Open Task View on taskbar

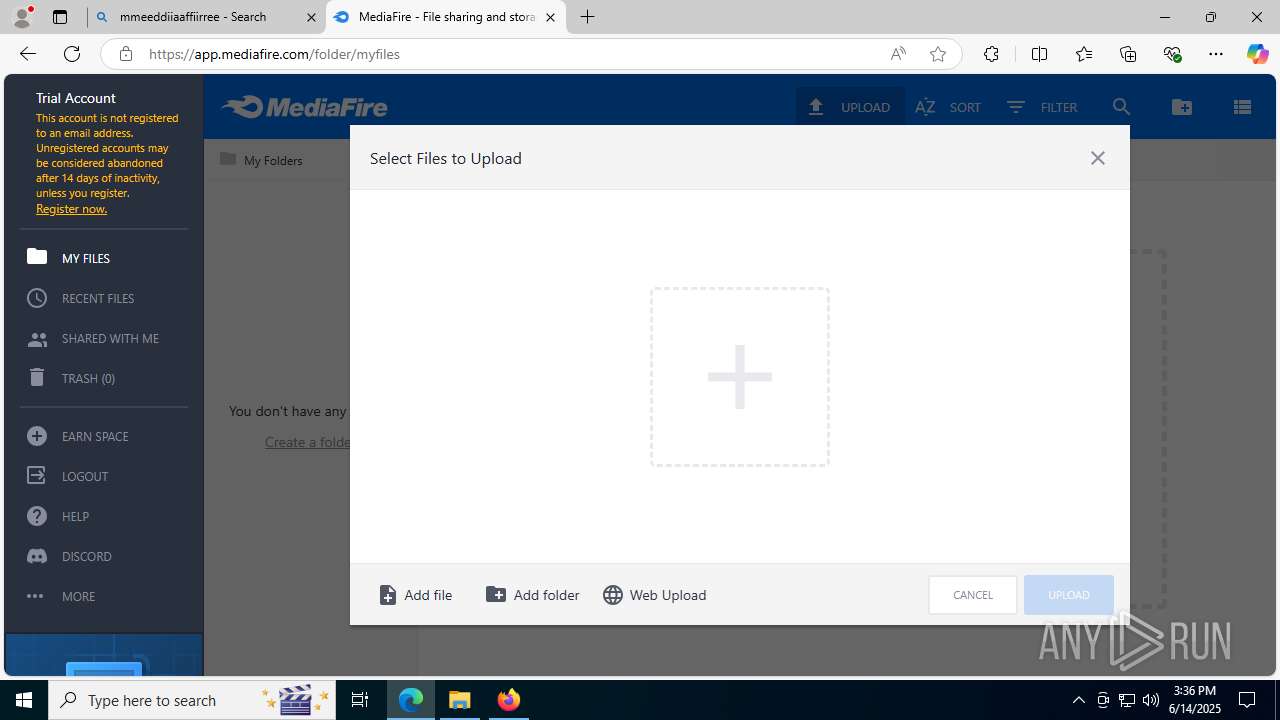coord(360,700)
